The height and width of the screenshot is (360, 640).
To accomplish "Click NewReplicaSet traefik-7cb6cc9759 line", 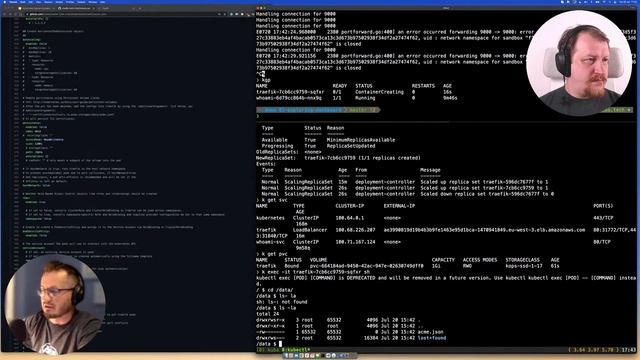I will 338,158.
